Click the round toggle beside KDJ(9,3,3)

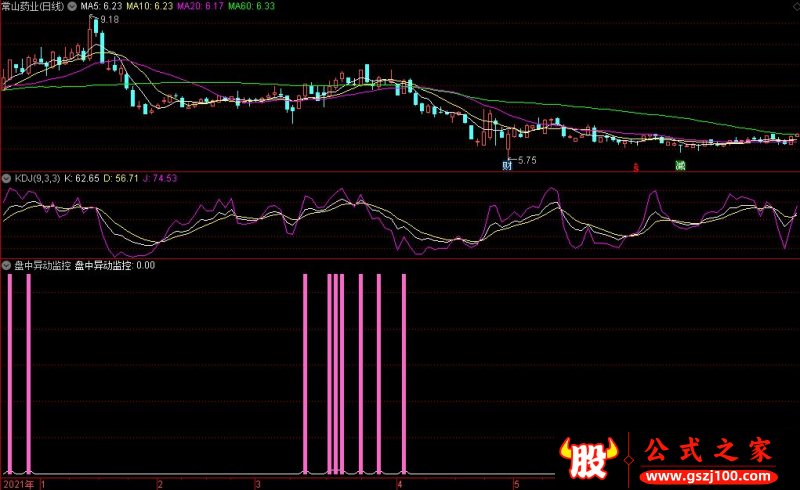(6, 178)
